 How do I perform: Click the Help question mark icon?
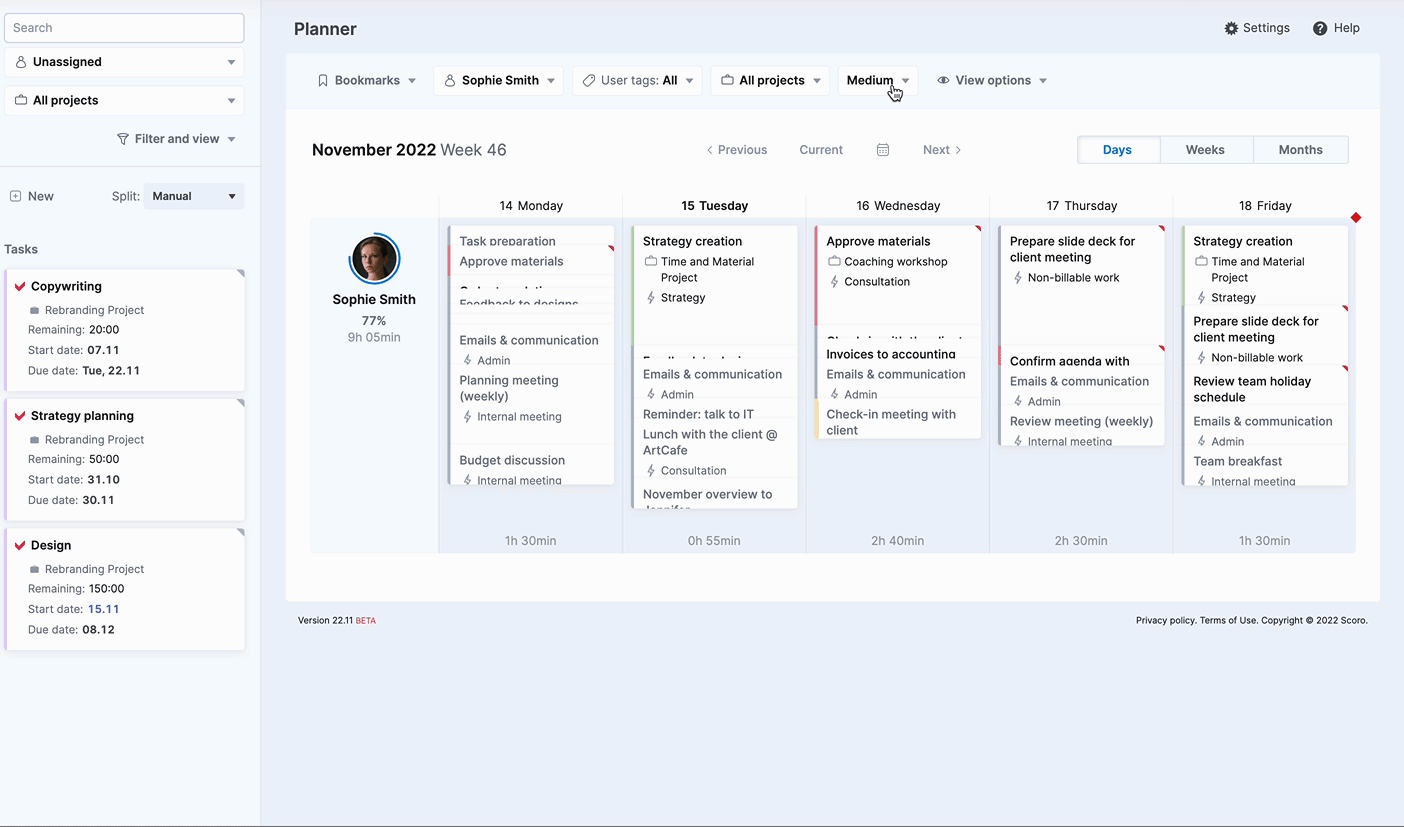(x=1320, y=28)
